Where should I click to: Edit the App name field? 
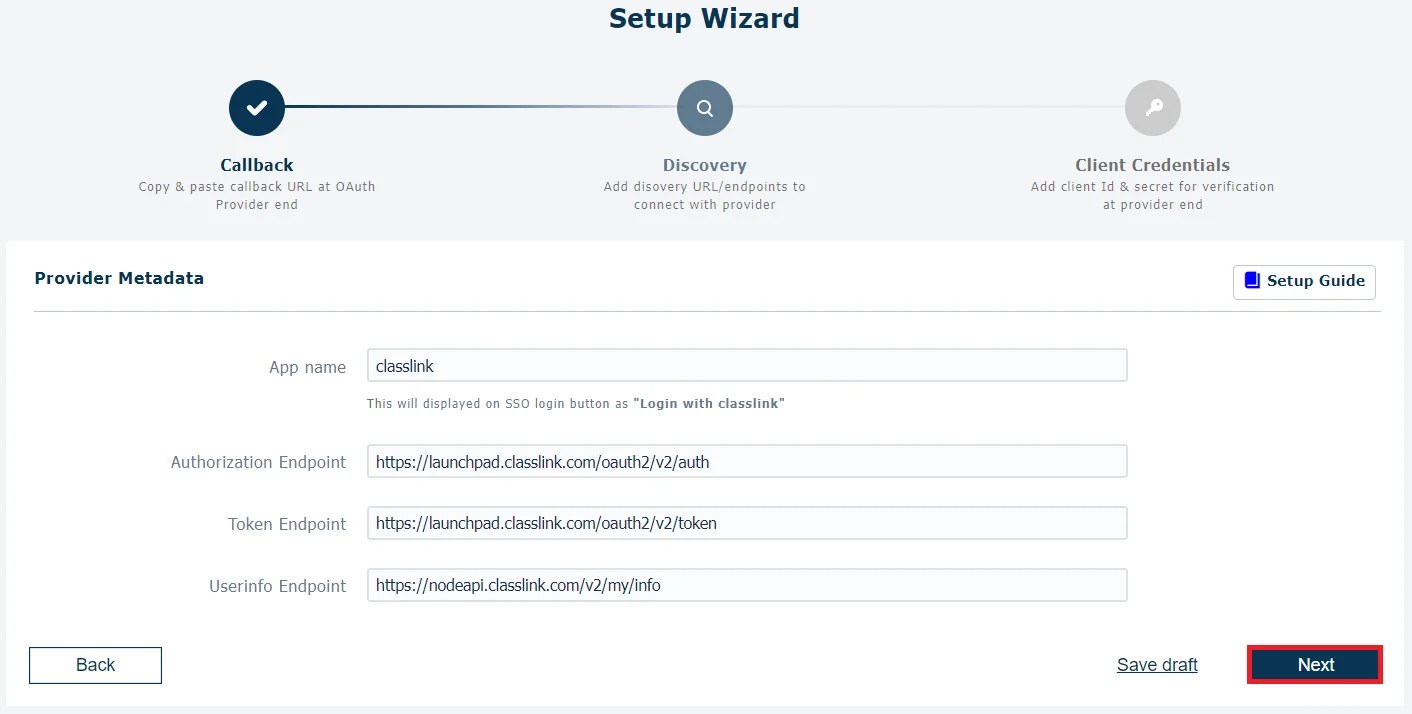(747, 365)
